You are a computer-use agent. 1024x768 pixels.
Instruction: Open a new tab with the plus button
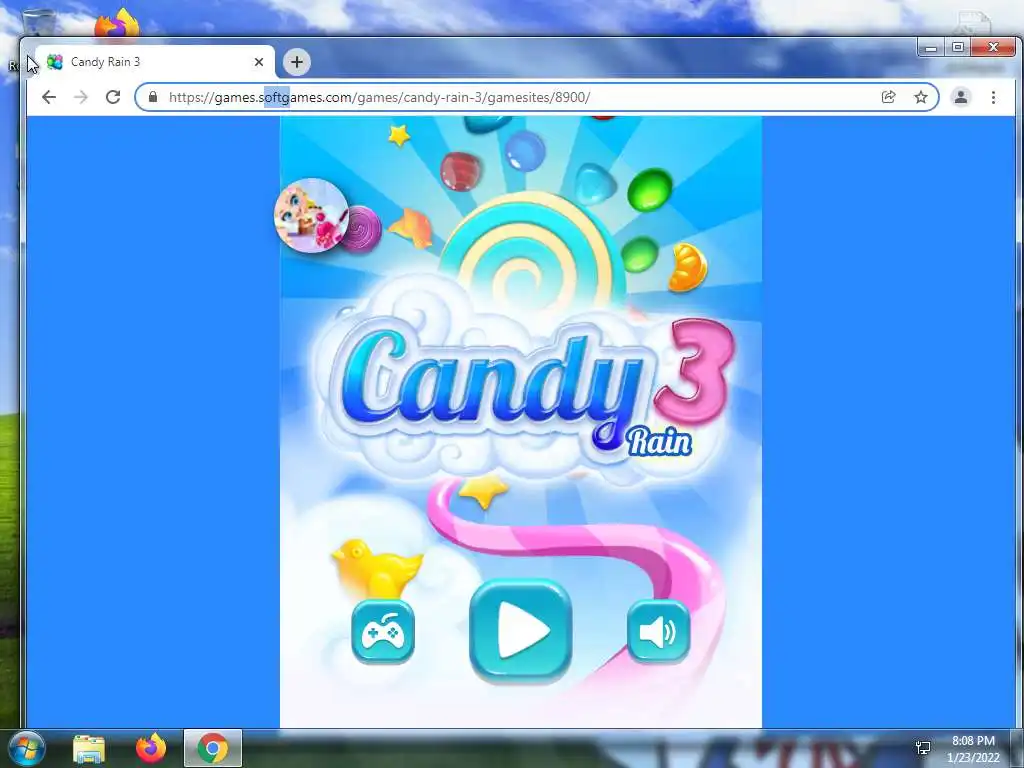click(x=296, y=62)
